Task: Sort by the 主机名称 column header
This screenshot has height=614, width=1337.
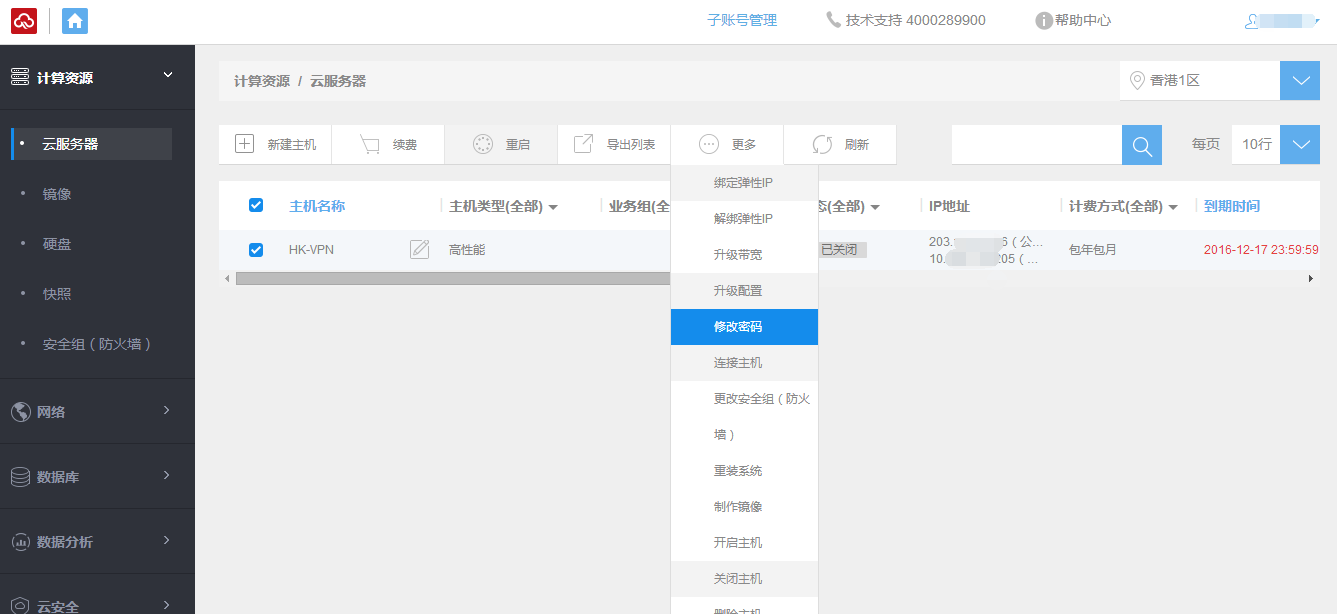Action: click(317, 206)
